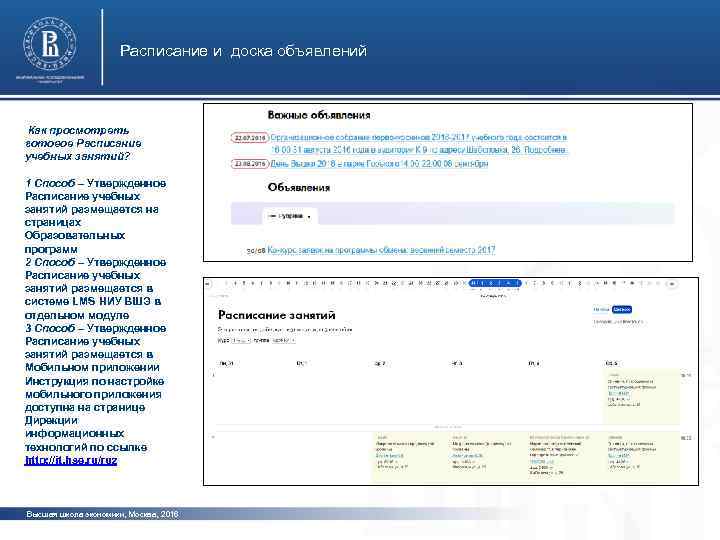Click the previous arrow on the date strip
This screenshot has height=540, width=720.
(208, 284)
